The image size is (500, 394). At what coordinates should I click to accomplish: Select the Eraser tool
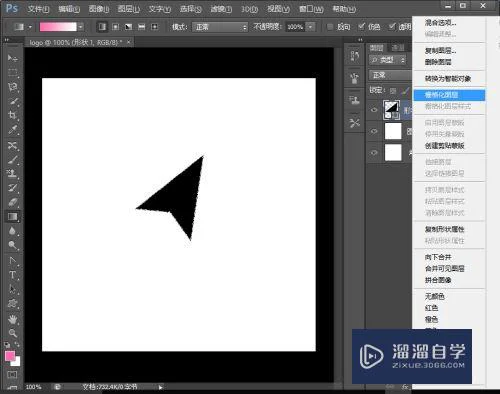[12, 202]
